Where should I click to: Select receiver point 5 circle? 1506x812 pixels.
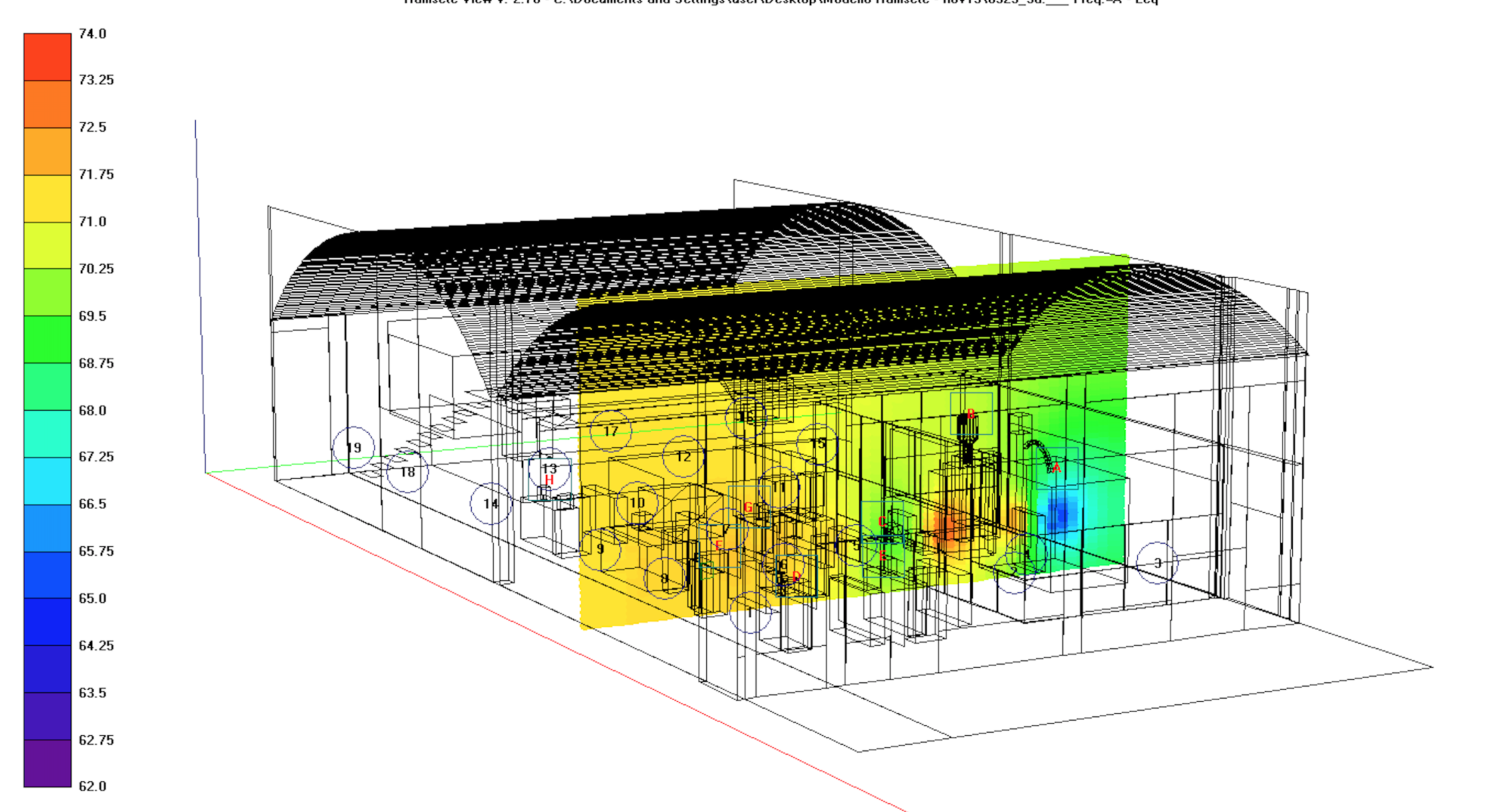[856, 545]
